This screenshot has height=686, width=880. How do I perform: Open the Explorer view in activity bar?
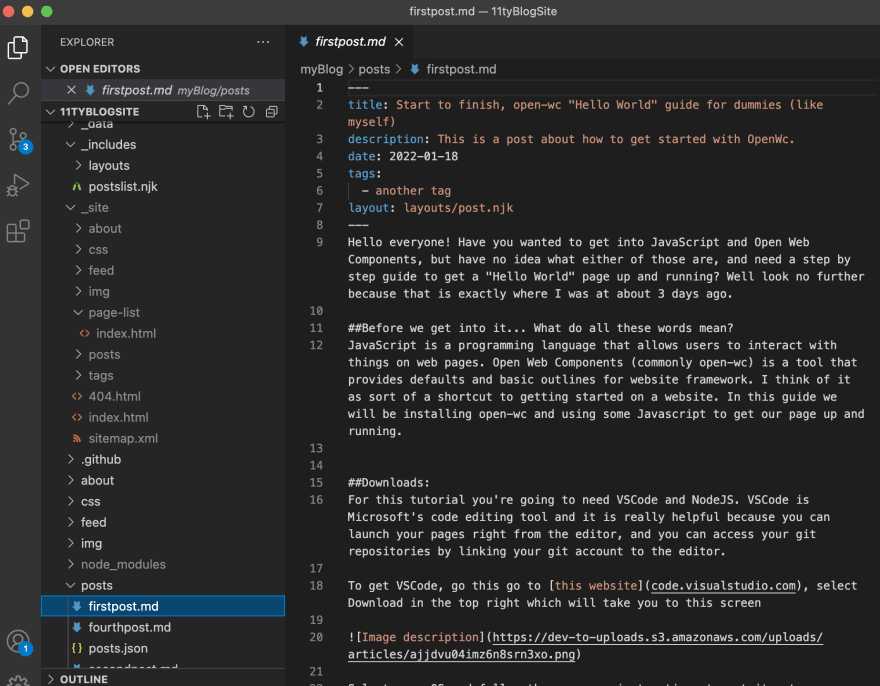coord(18,47)
